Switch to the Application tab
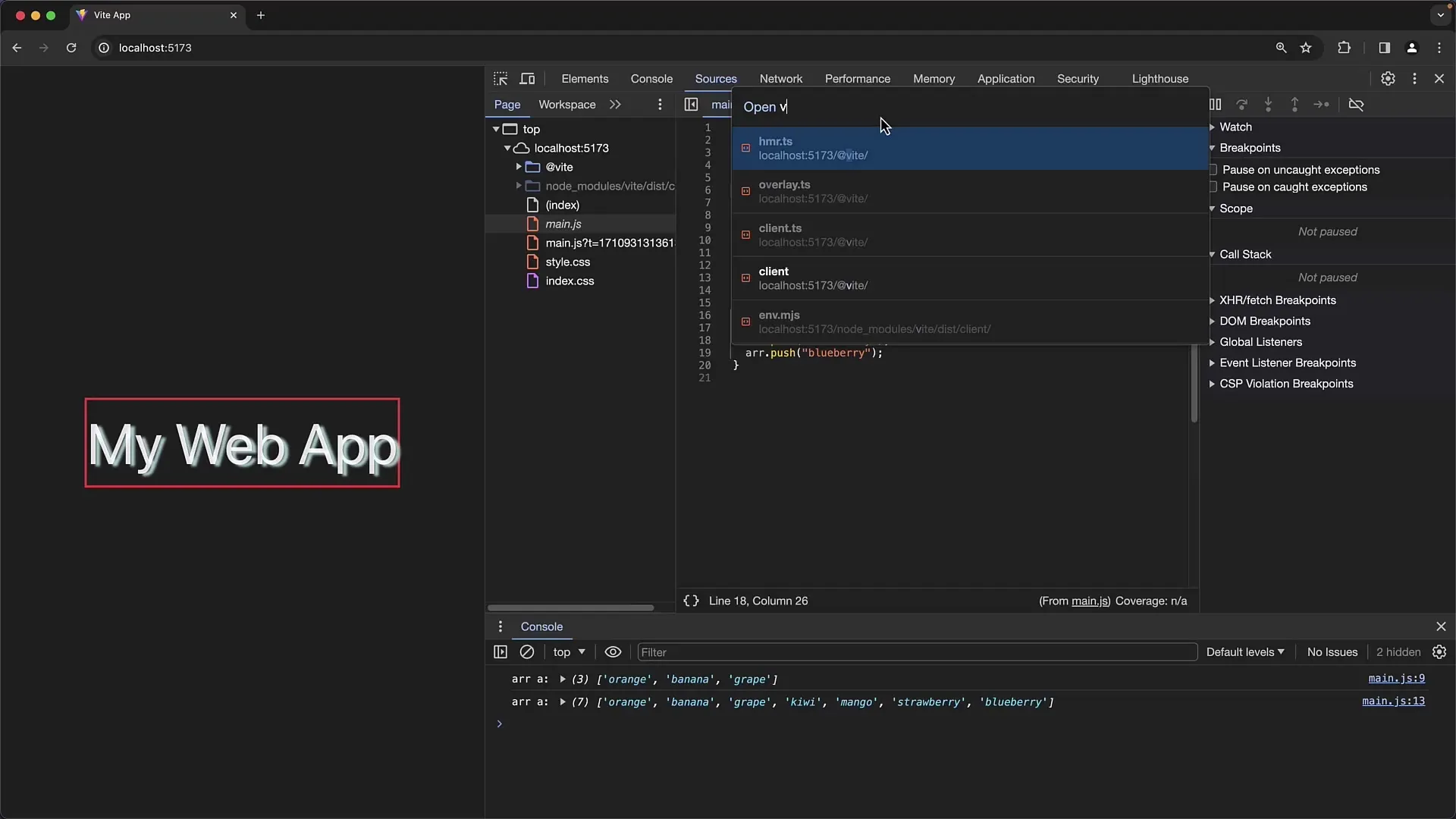 click(1006, 79)
